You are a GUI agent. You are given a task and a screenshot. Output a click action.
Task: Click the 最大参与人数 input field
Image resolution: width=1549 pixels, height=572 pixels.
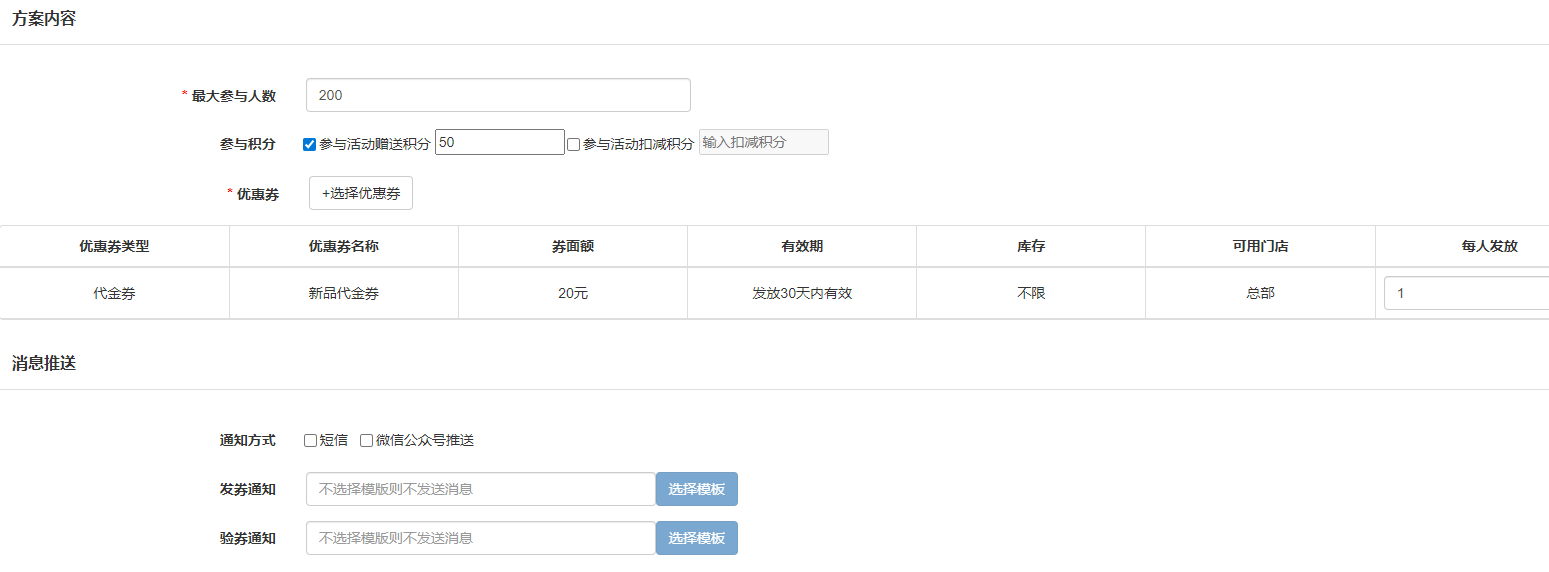click(498, 95)
